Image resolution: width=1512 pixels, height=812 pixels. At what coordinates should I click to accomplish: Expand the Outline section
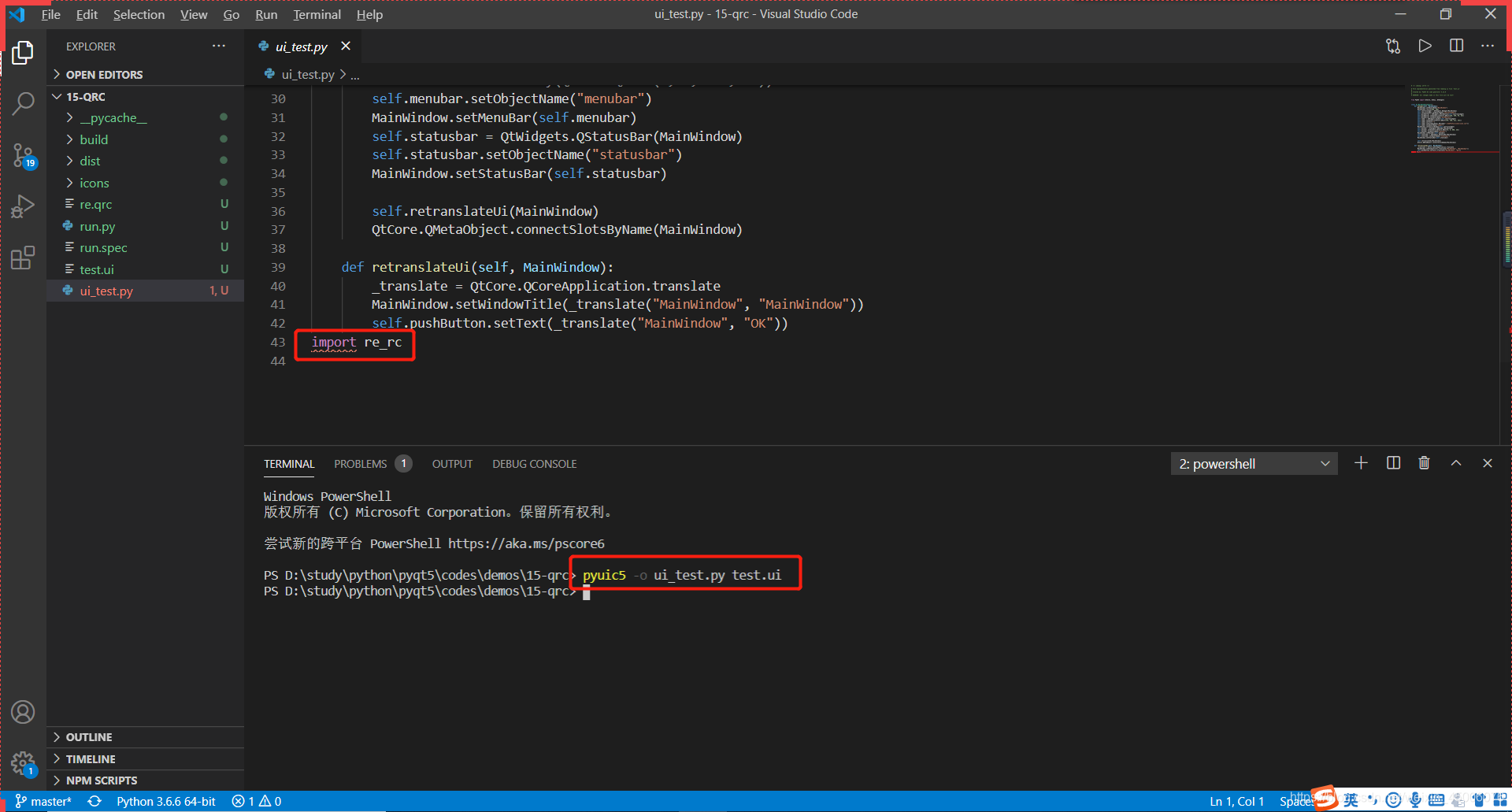click(x=146, y=737)
